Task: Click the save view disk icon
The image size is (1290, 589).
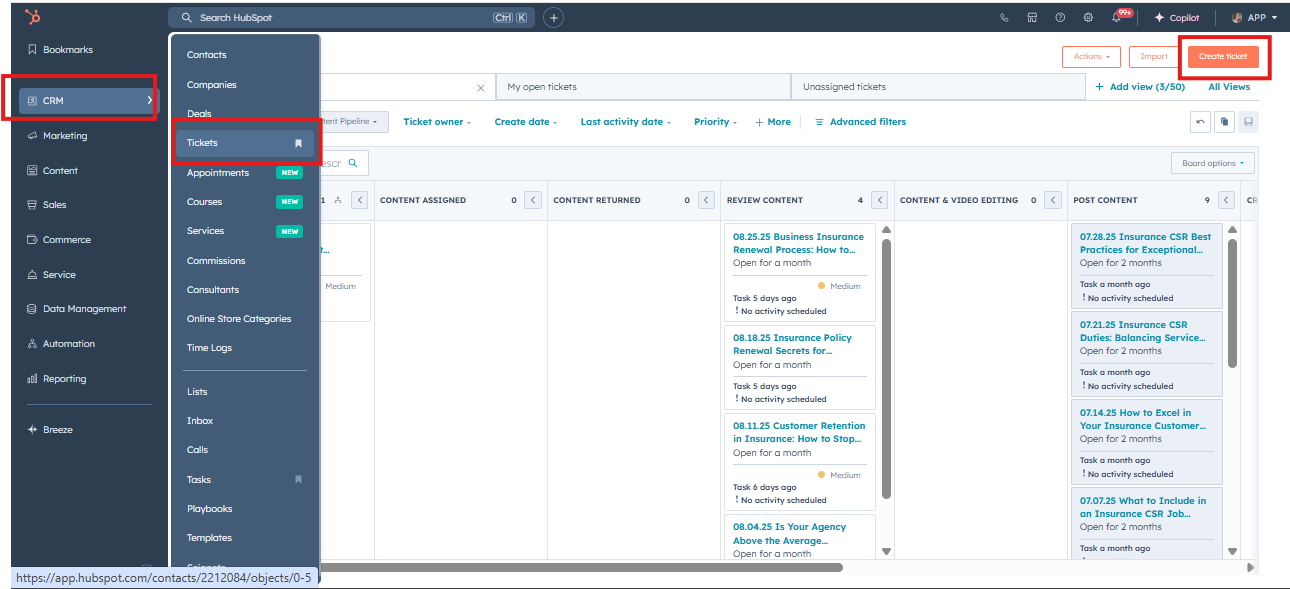Action: [x=1248, y=122]
